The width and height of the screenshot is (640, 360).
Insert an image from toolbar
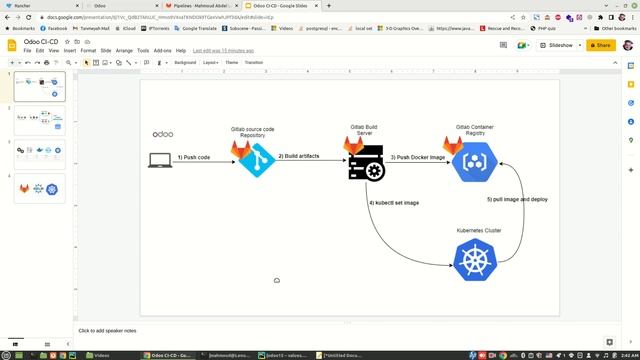tap(105, 62)
